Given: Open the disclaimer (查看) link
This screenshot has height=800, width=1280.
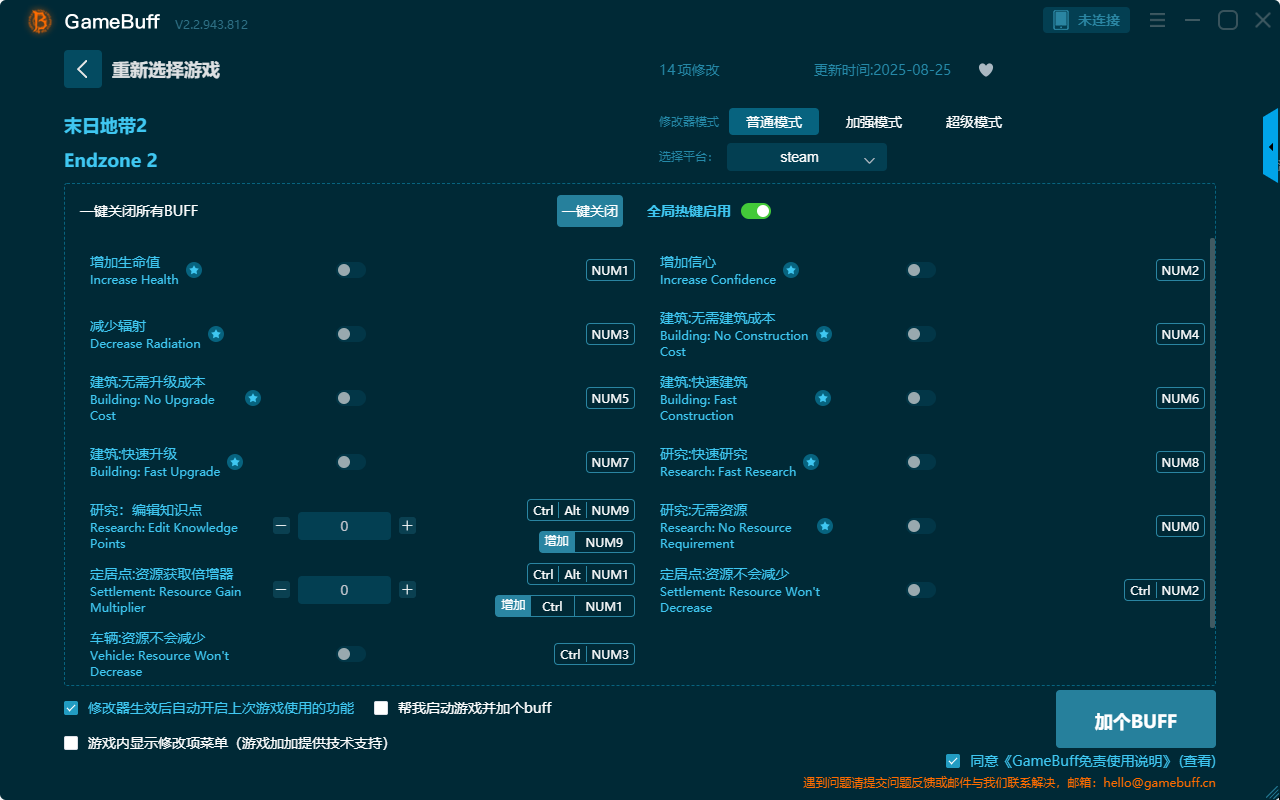Looking at the screenshot, I should coord(1198,761).
